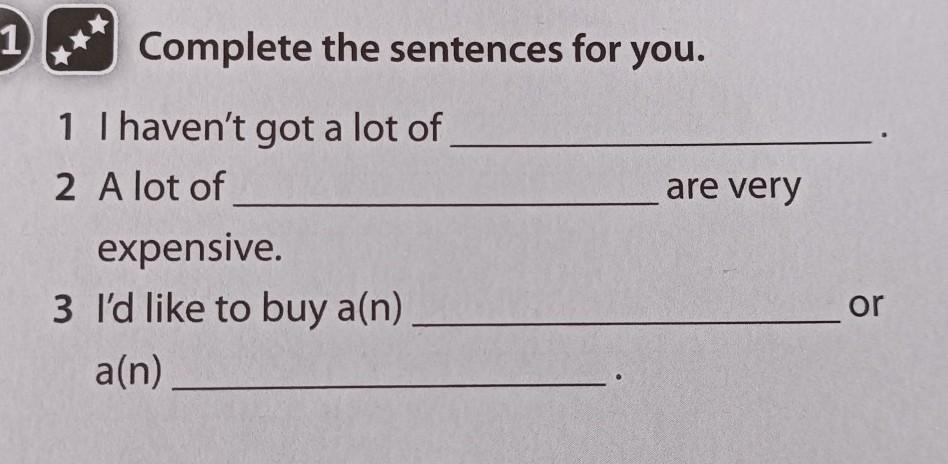Click the text 'A lot of'

click(161, 188)
